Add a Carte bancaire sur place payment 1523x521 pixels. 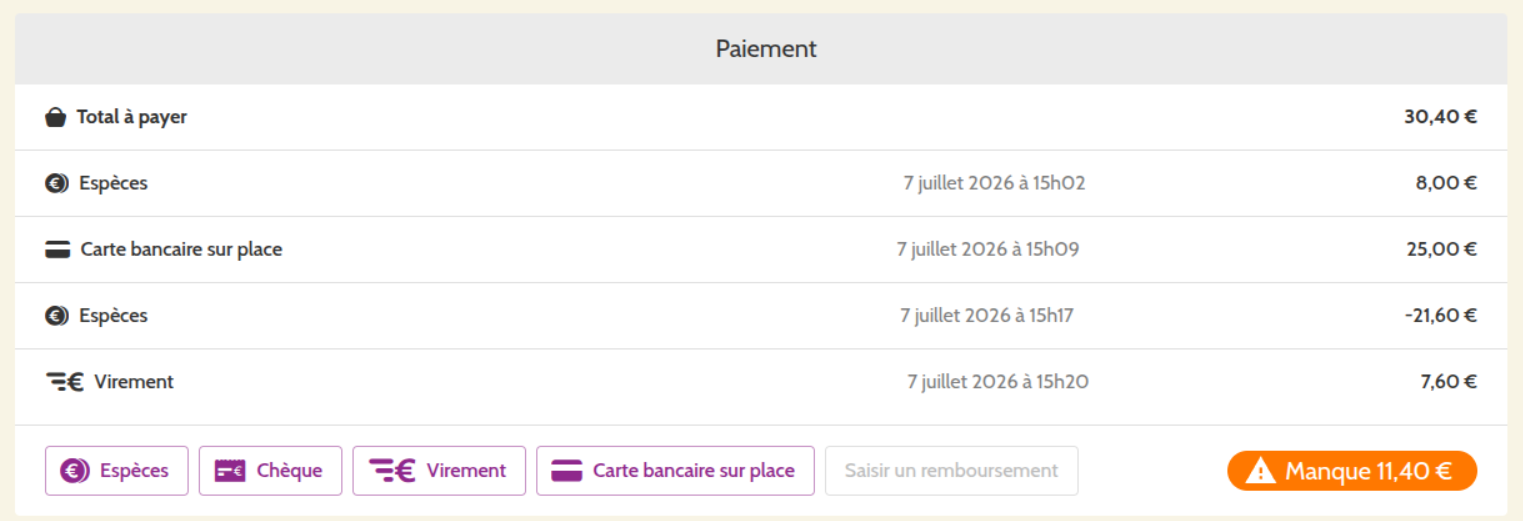tap(675, 471)
